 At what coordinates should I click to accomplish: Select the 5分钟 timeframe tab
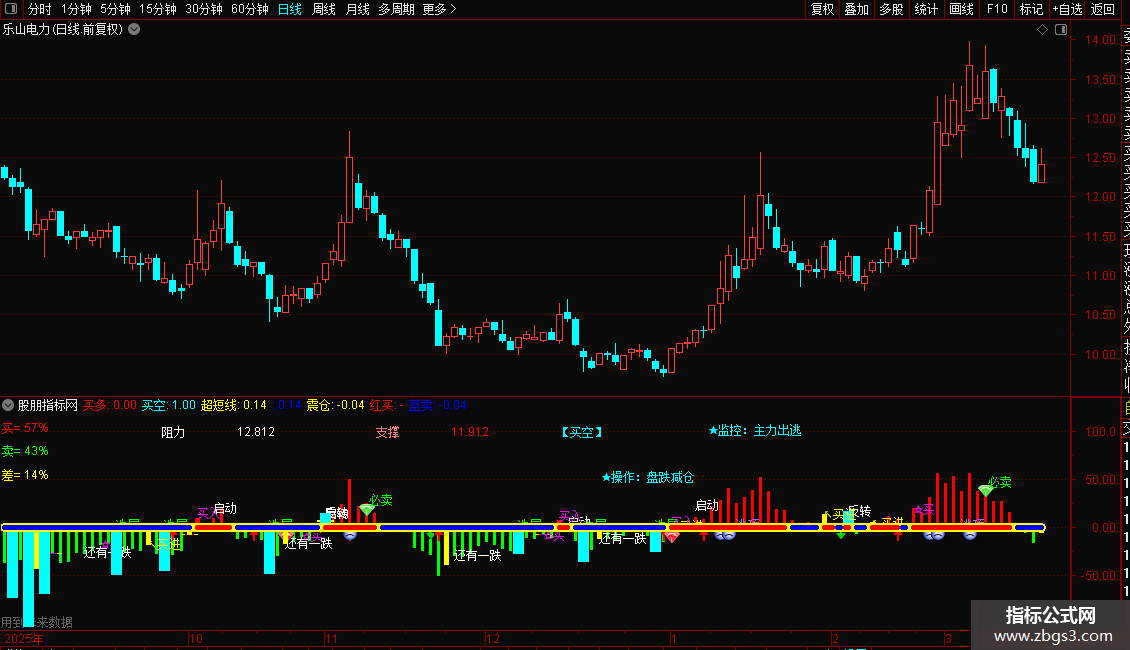(x=115, y=9)
